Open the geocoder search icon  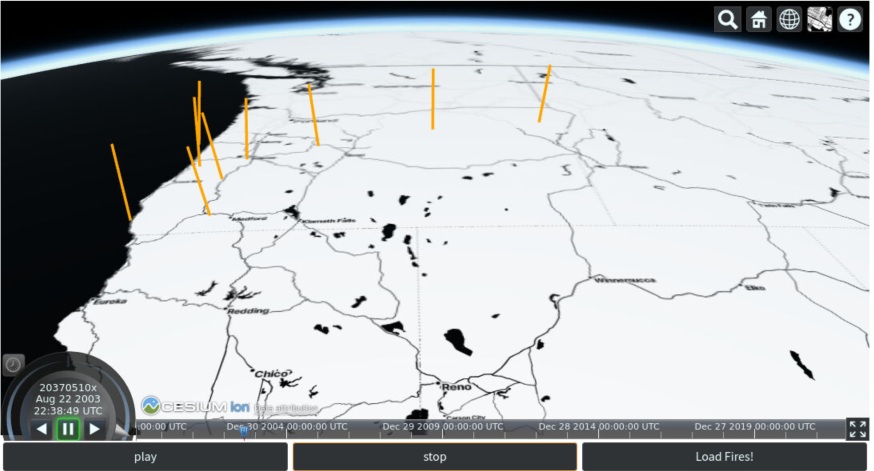(x=727, y=19)
